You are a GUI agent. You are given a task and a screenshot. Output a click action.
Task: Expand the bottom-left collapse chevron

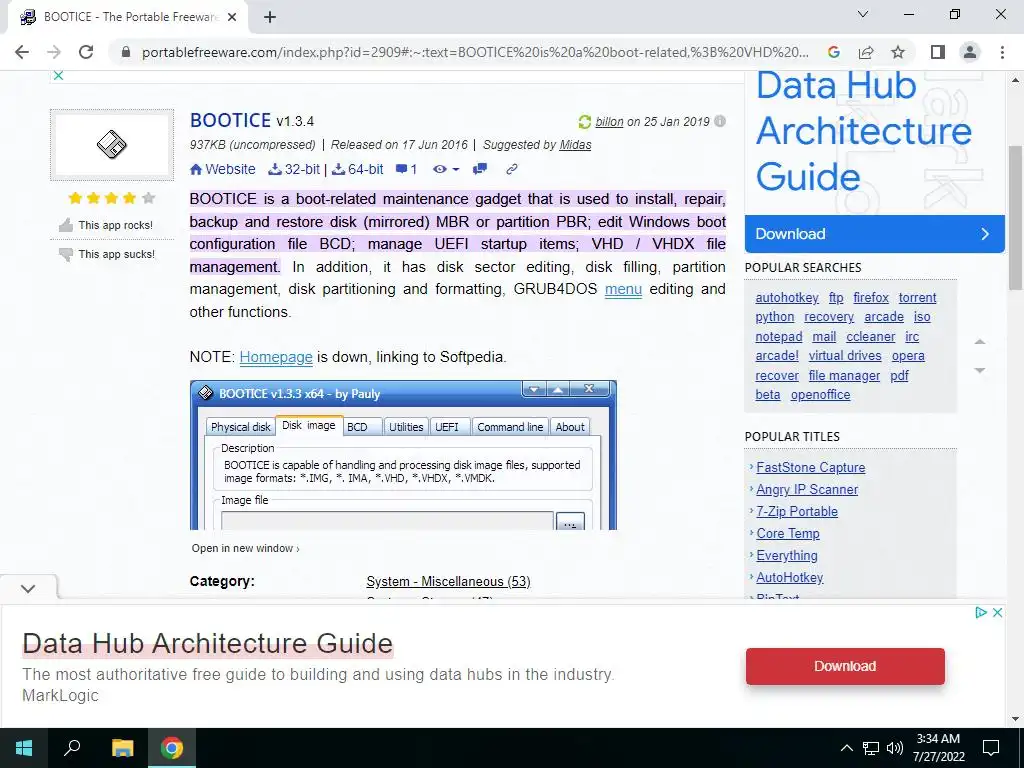point(28,588)
